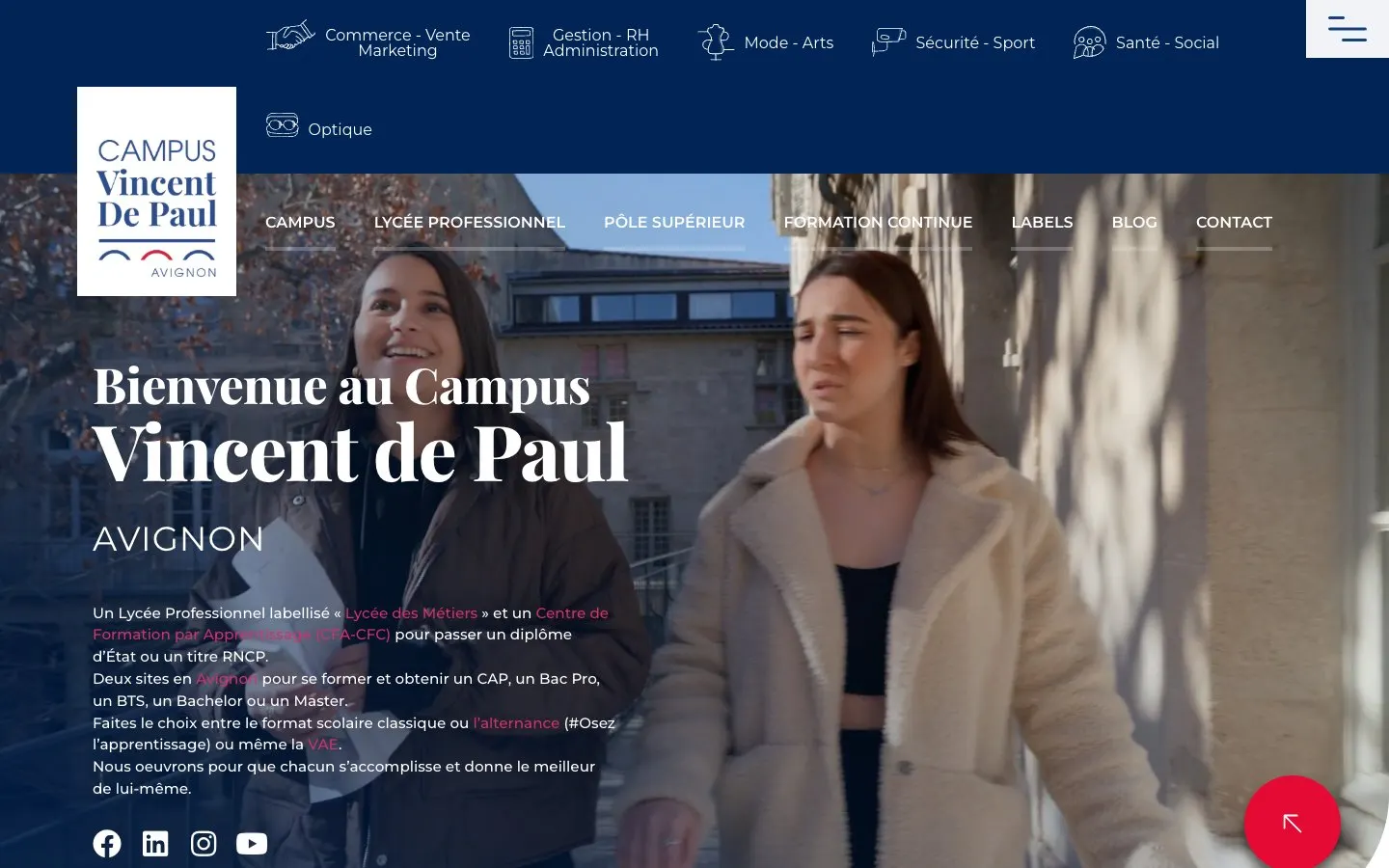Select PÔLE SUPÉRIEUR in navigation
1389x868 pixels.
point(674,222)
